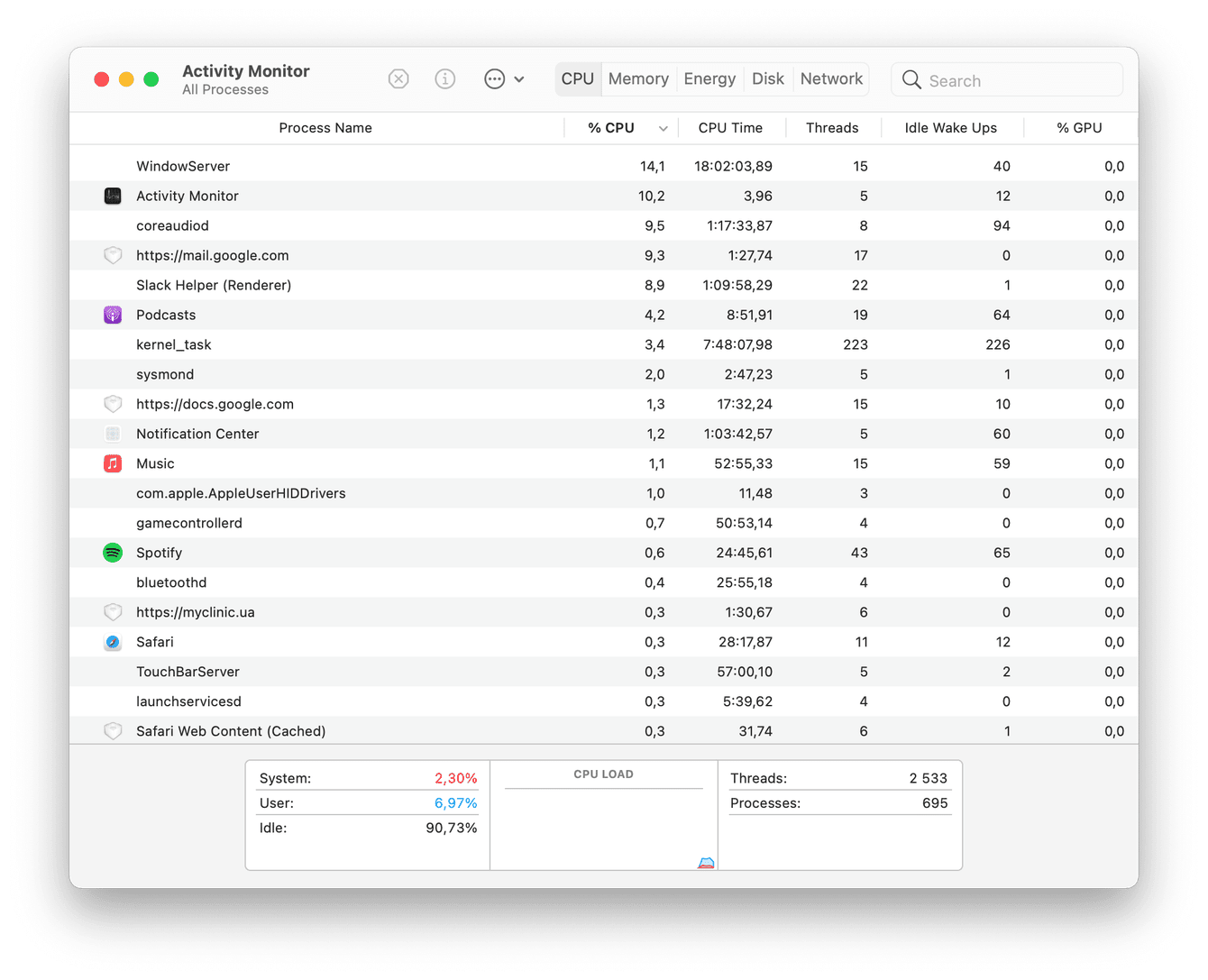
Task: Select the sysmond process
Action: click(604, 374)
